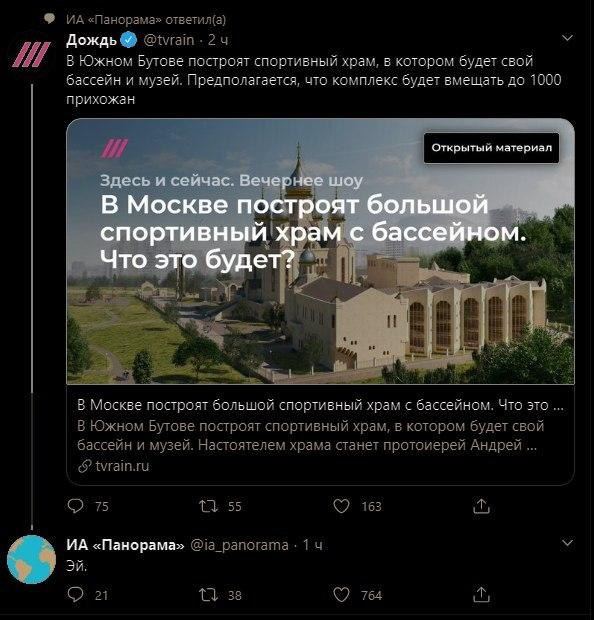The width and height of the screenshot is (594, 620).
Task: Share the ИА «Панорама» reply
Action: click(x=481, y=594)
